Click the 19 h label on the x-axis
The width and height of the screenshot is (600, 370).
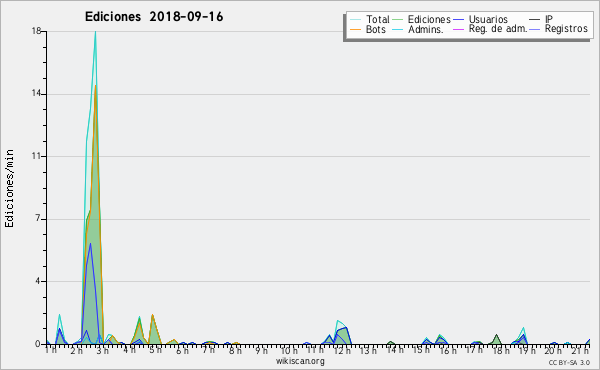[x=527, y=350]
